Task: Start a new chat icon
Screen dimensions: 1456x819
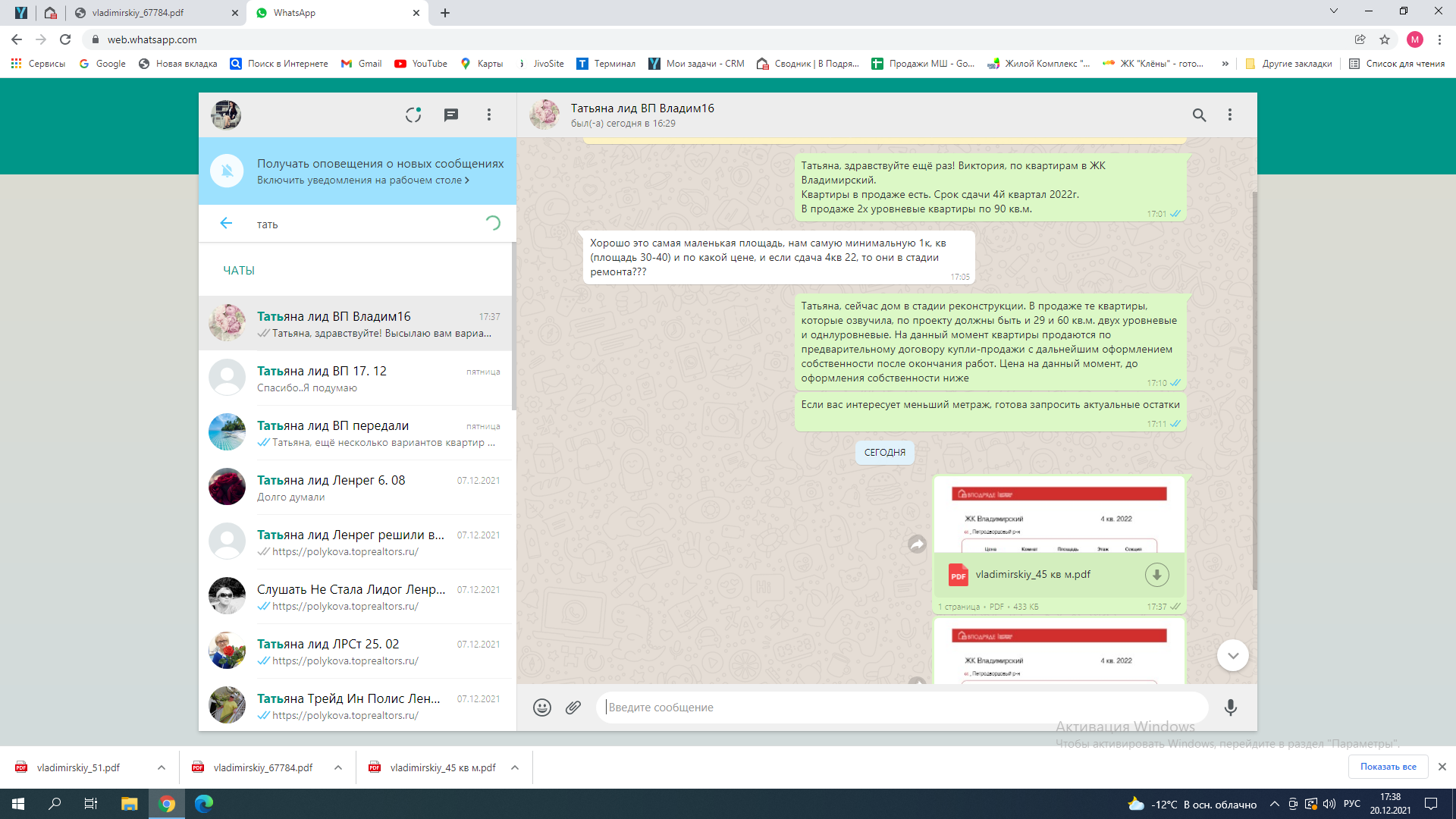Action: point(451,115)
